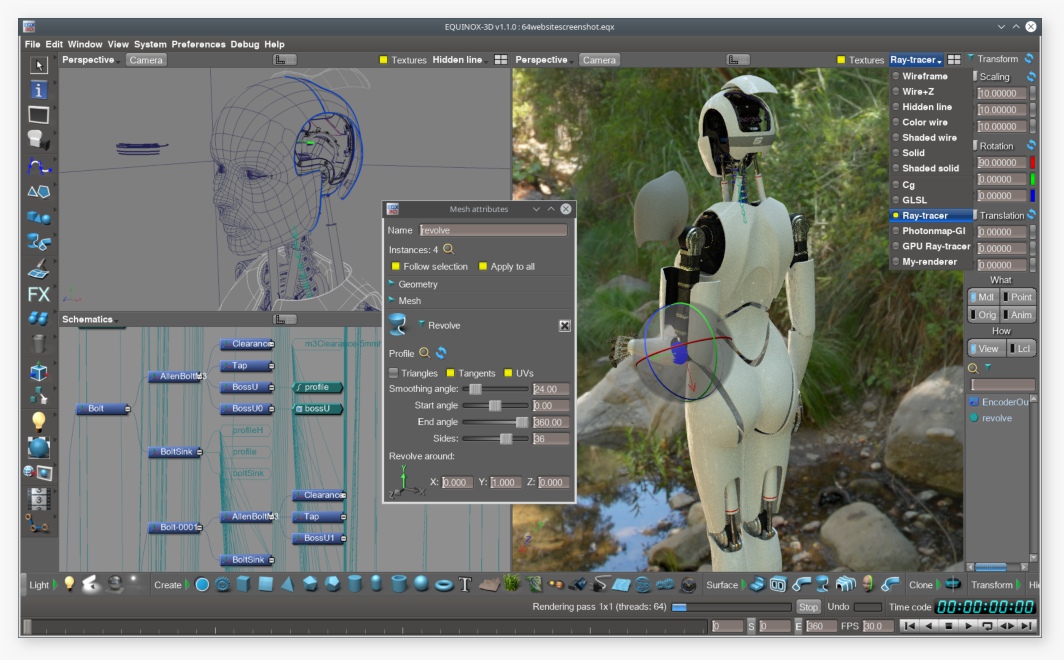Click the End angle slider
The image size is (1064, 660).
click(x=523, y=422)
